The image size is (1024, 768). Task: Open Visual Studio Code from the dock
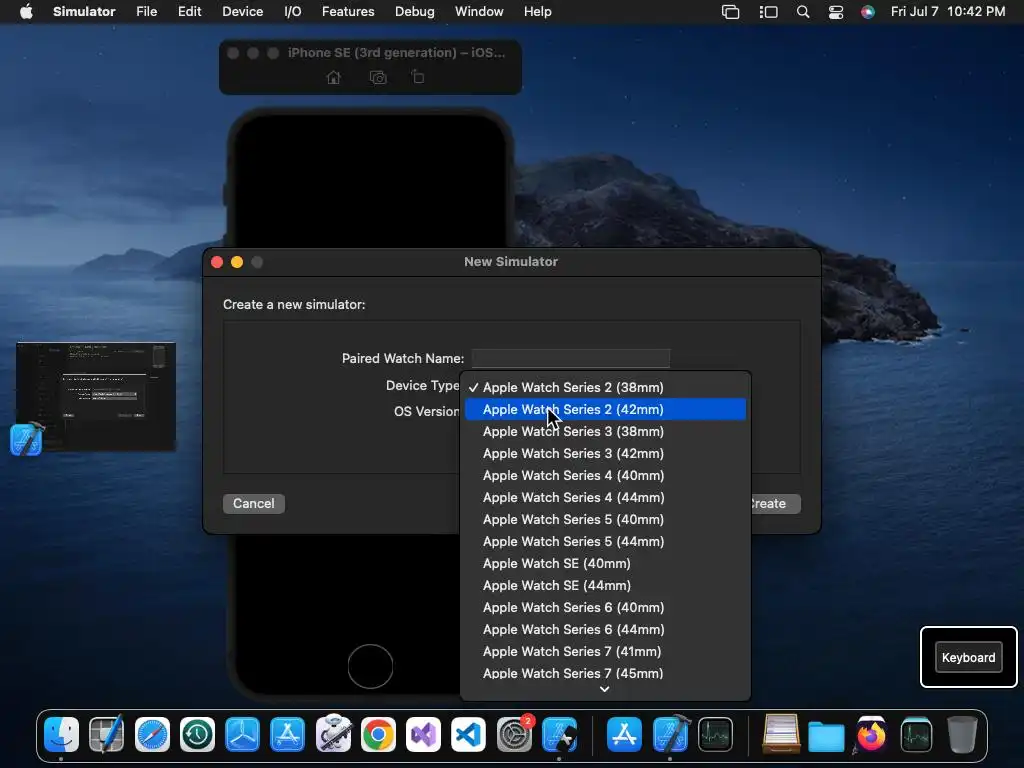[468, 734]
